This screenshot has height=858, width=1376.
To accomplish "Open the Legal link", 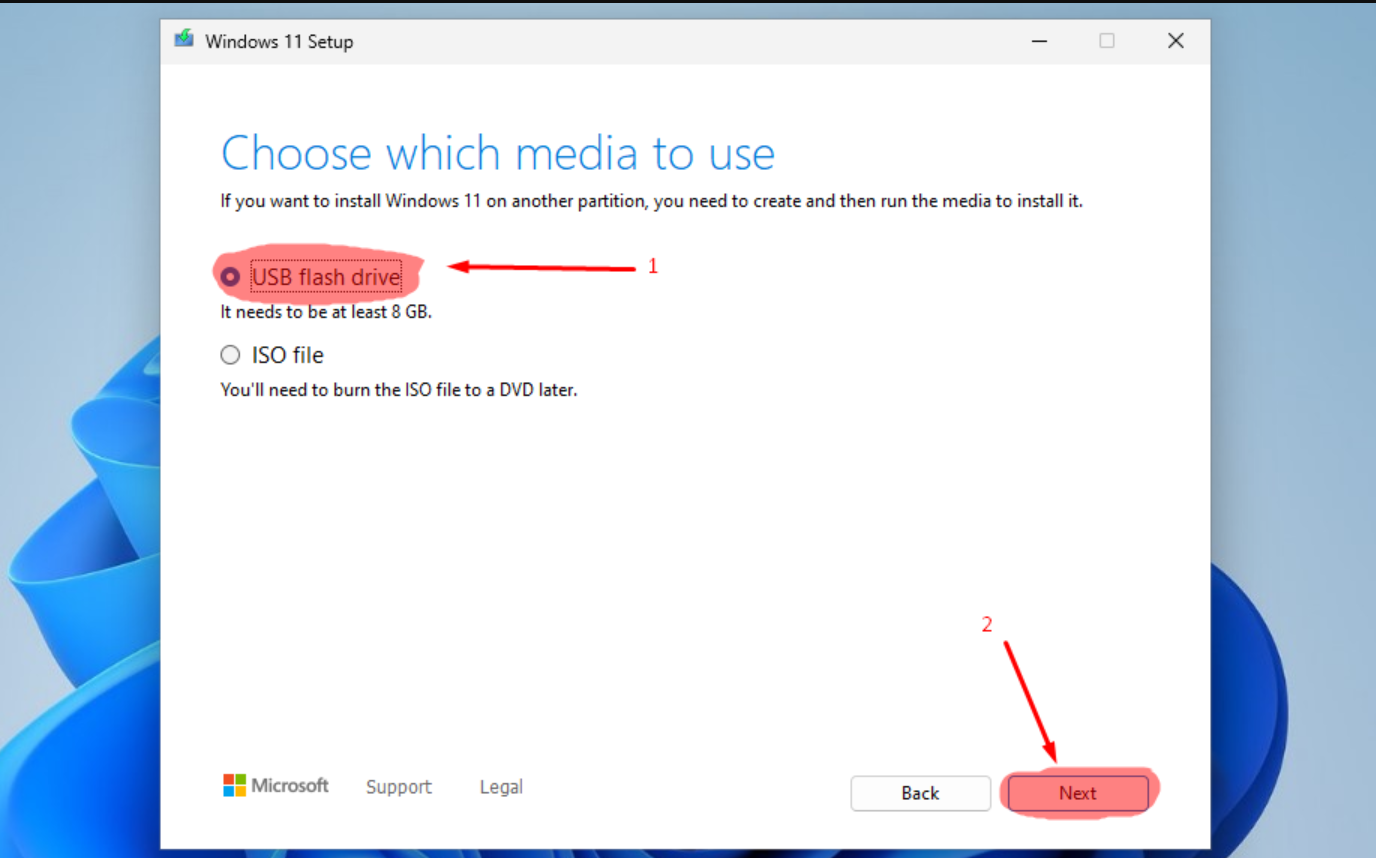I will (501, 787).
